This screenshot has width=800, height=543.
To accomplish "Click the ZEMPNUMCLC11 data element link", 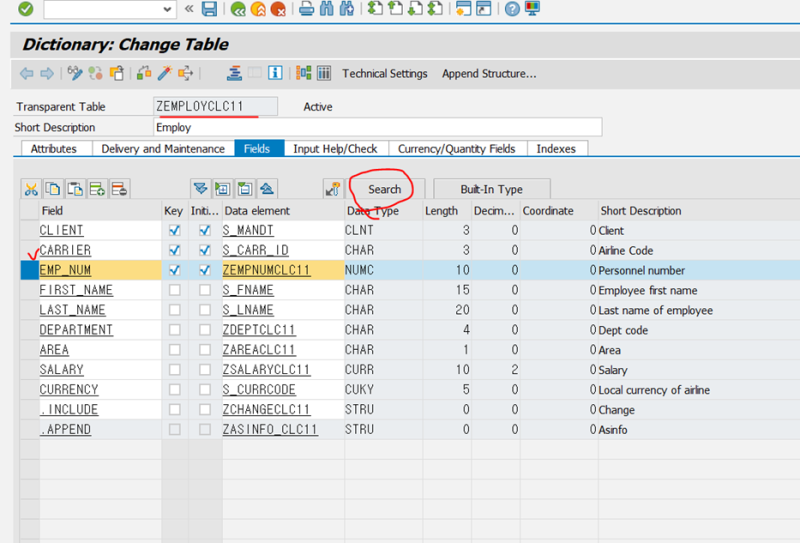I will coord(266,270).
